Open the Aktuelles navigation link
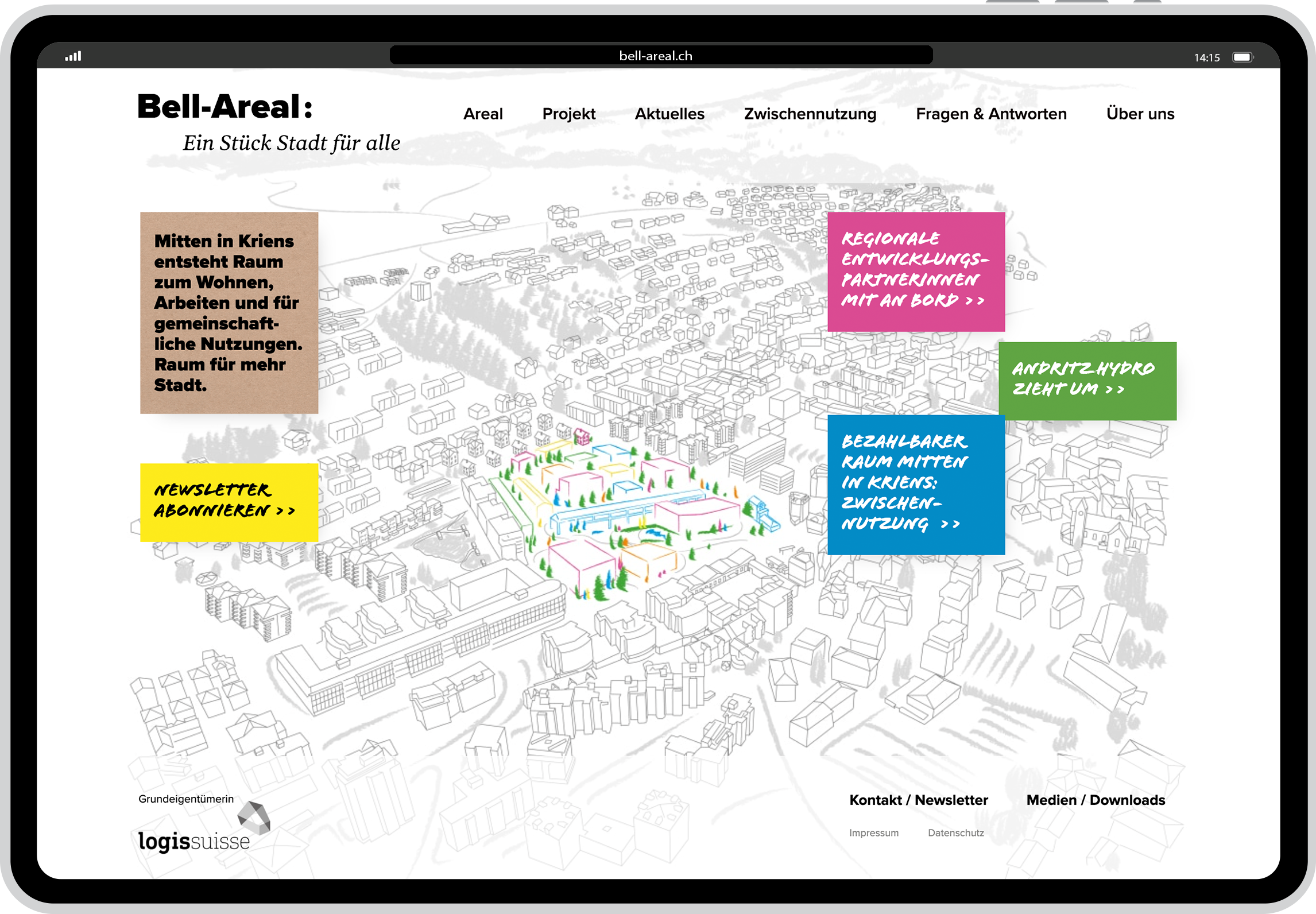The image size is (1316, 914). 669,114
